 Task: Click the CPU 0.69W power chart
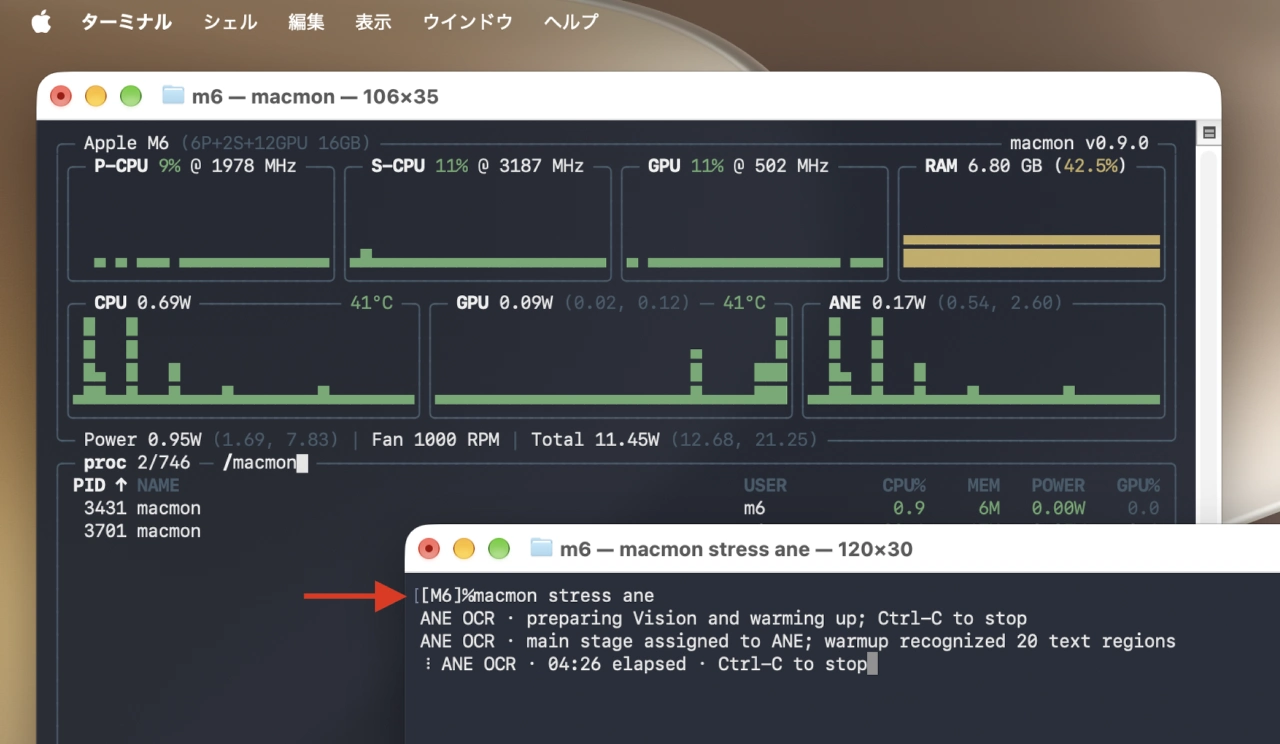pos(243,360)
